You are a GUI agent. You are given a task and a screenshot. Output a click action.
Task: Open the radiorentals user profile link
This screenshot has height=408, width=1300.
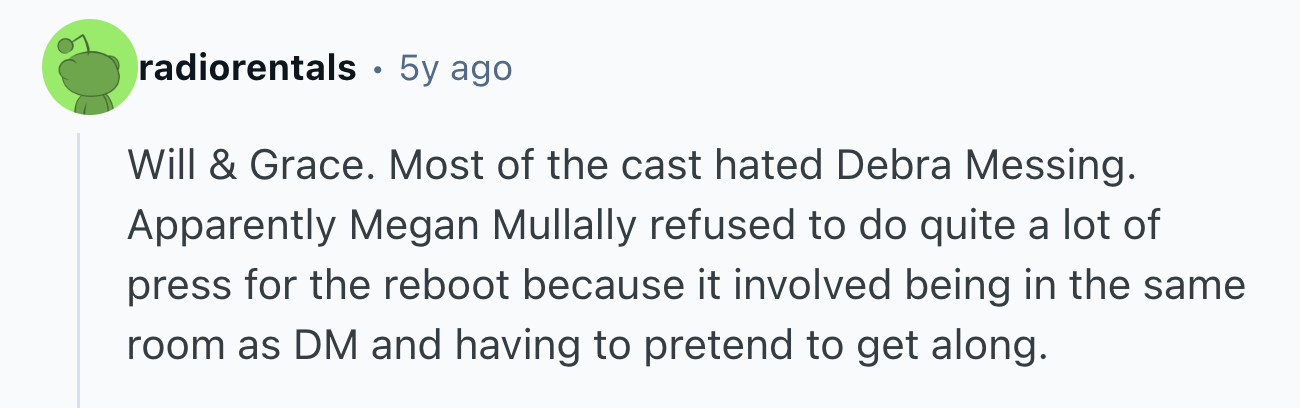(249, 68)
